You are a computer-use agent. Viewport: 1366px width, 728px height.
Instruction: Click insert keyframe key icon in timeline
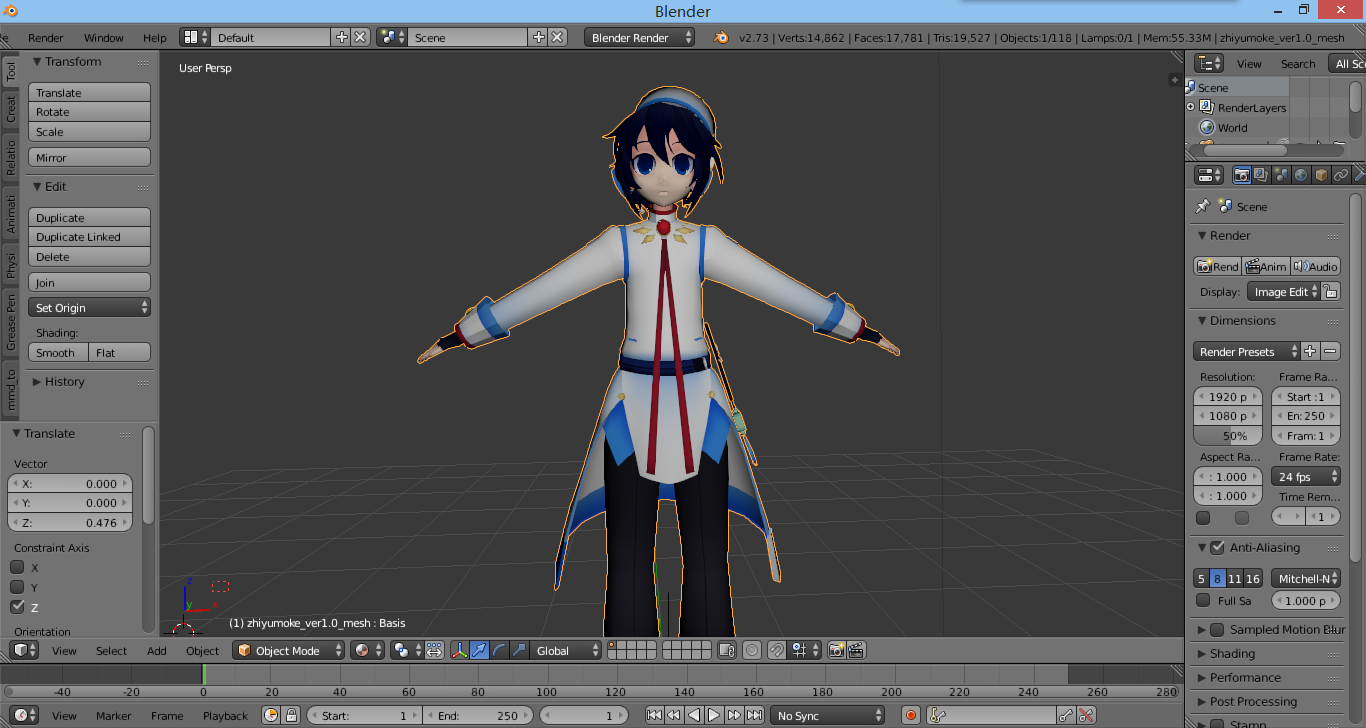coord(1066,715)
